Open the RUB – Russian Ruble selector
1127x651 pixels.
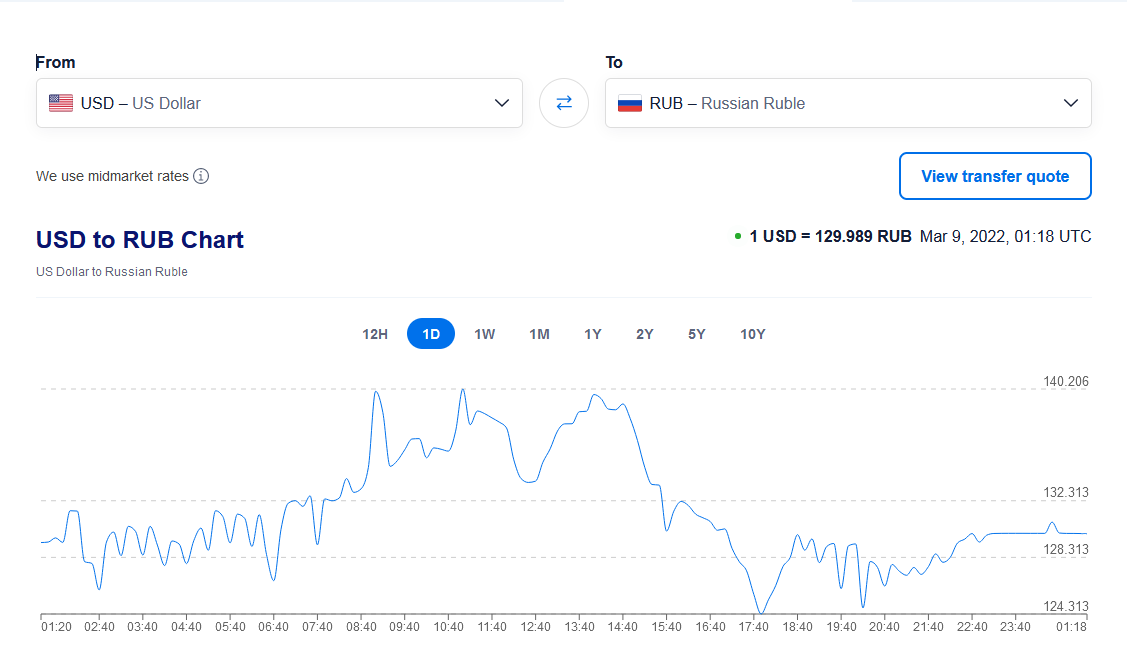pyautogui.click(x=830, y=103)
